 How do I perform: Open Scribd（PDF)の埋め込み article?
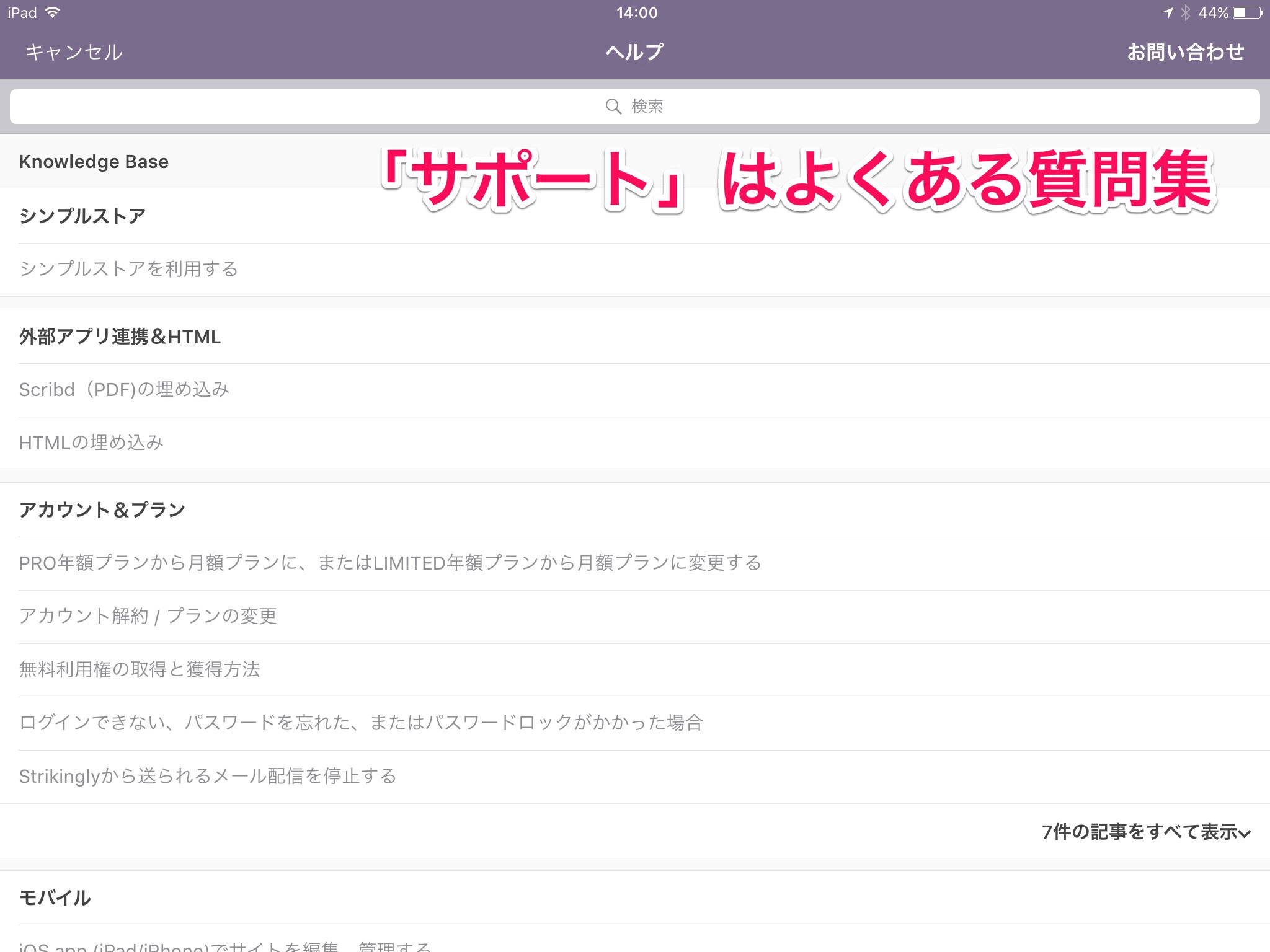coord(124,389)
